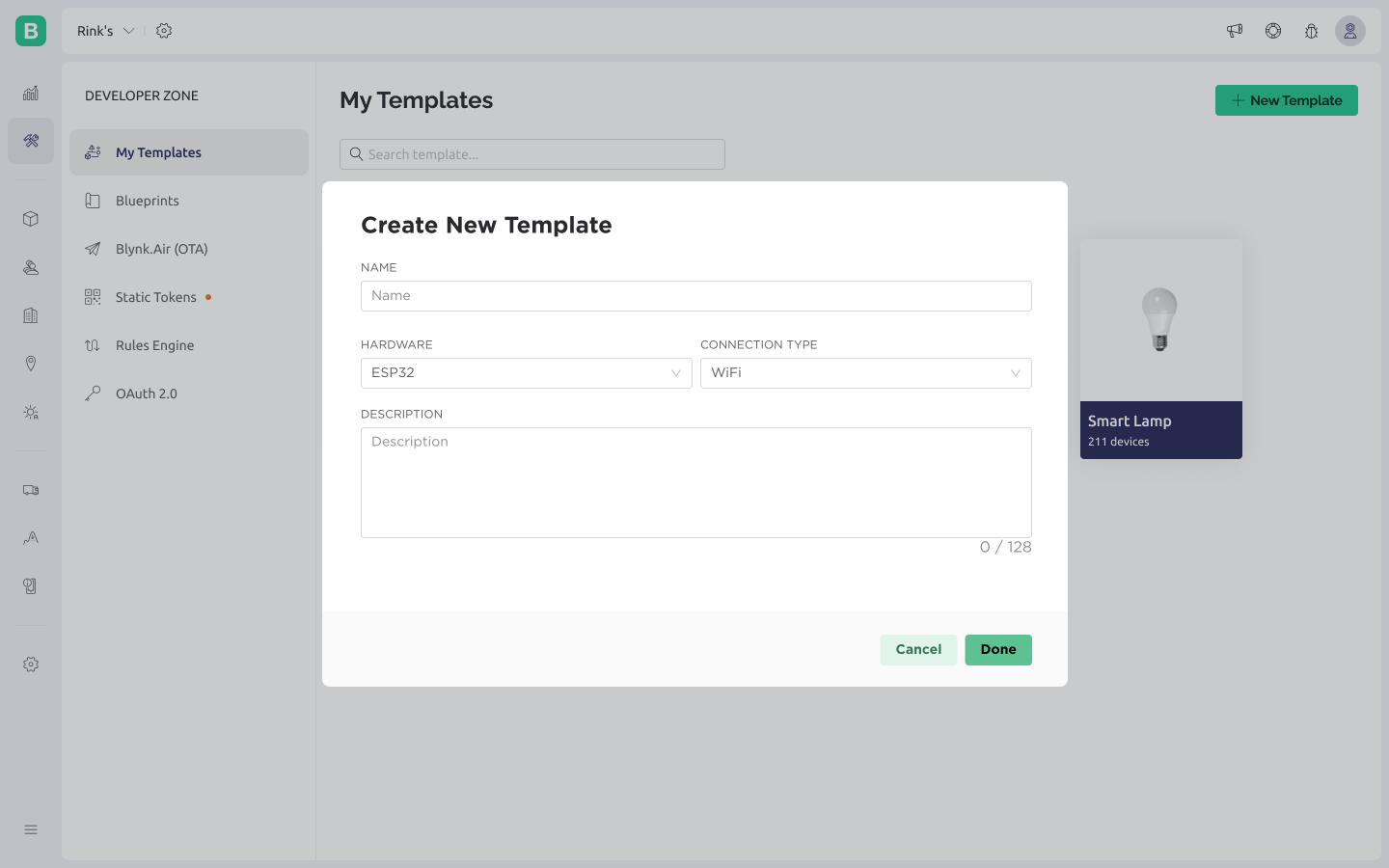Click the Name input field
1389x868 pixels.
[x=695, y=295]
